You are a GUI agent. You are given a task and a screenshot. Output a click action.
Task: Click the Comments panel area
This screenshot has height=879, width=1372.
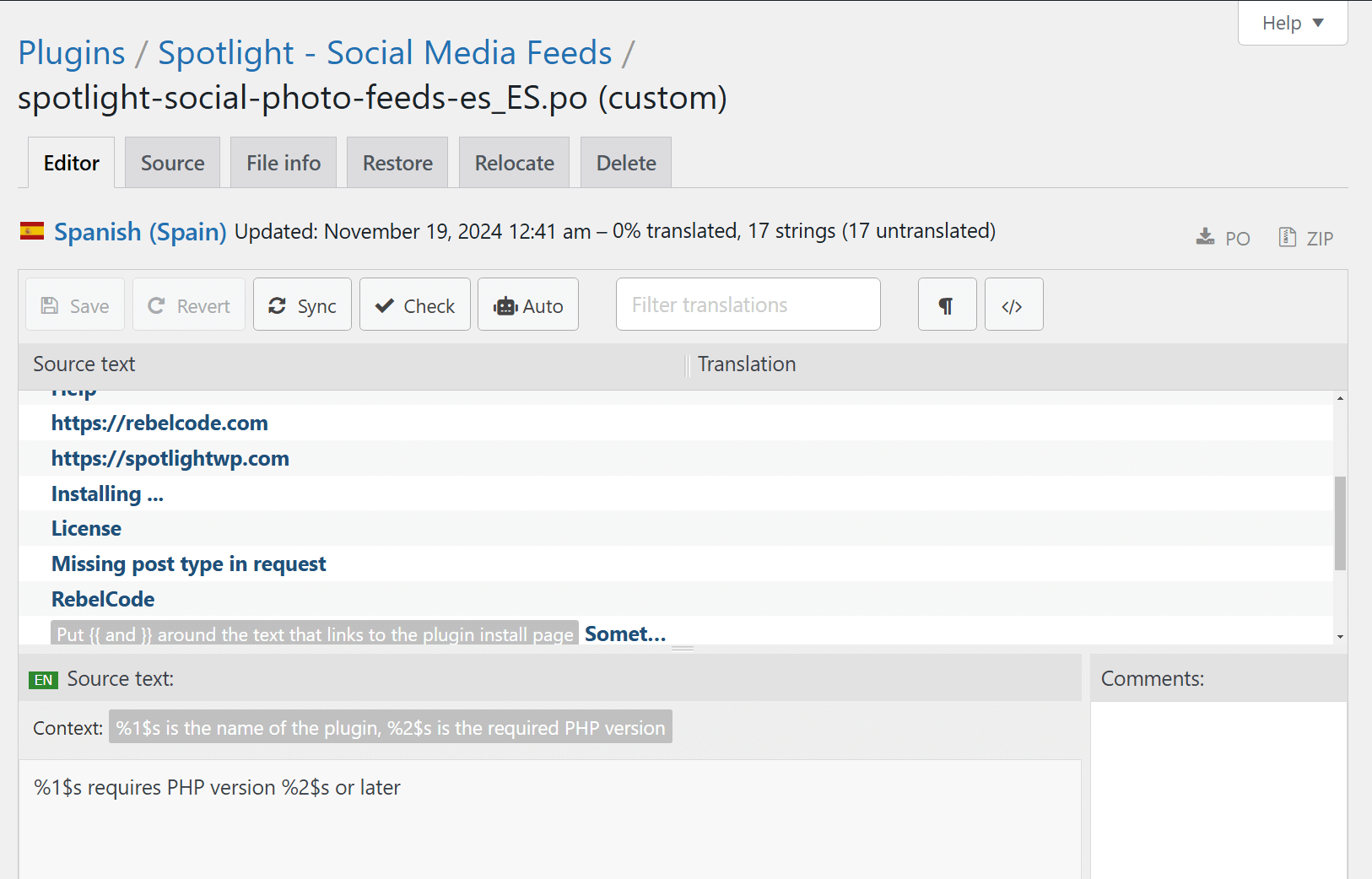pos(1218,790)
